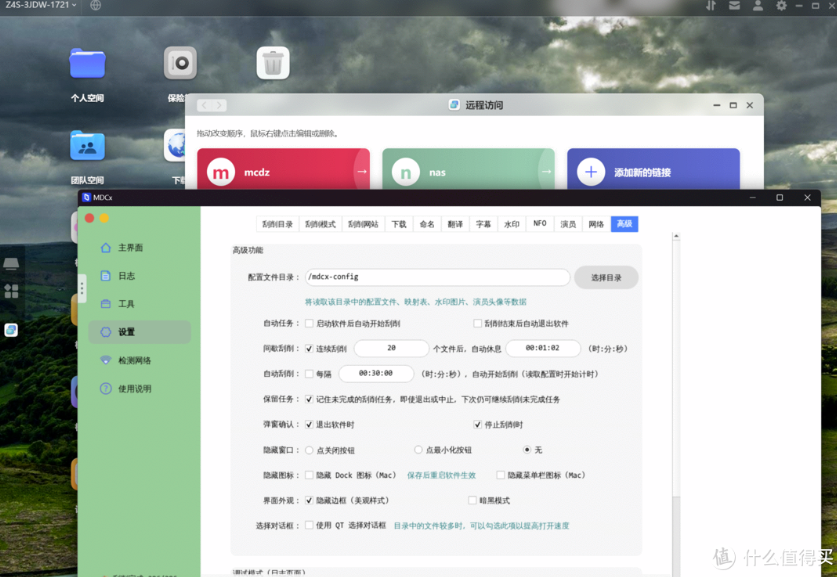The image size is (837, 577).
Task: Open the 水印 settings tab
Action: coord(512,224)
